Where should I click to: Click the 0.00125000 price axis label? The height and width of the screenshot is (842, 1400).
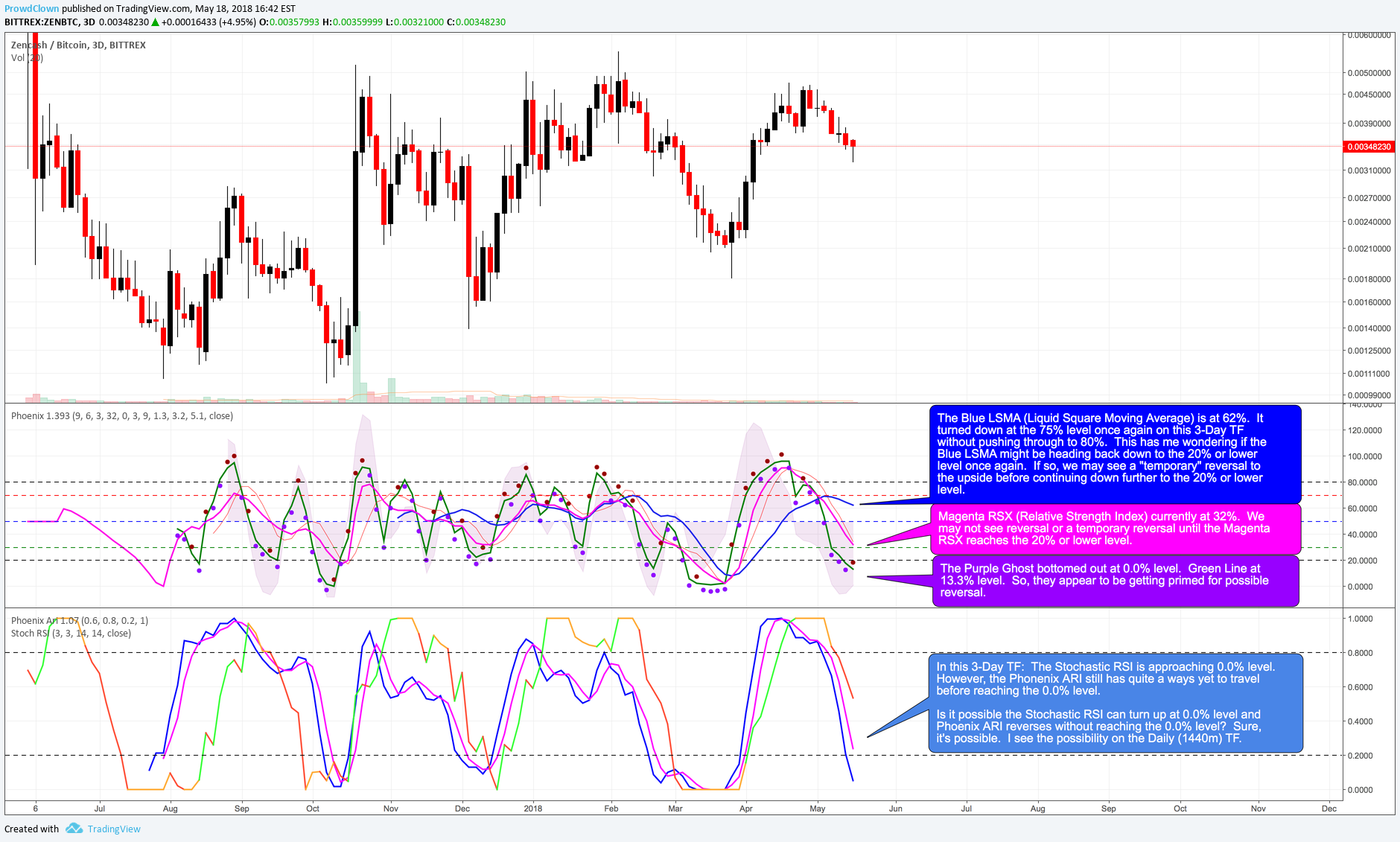pyautogui.click(x=1369, y=351)
